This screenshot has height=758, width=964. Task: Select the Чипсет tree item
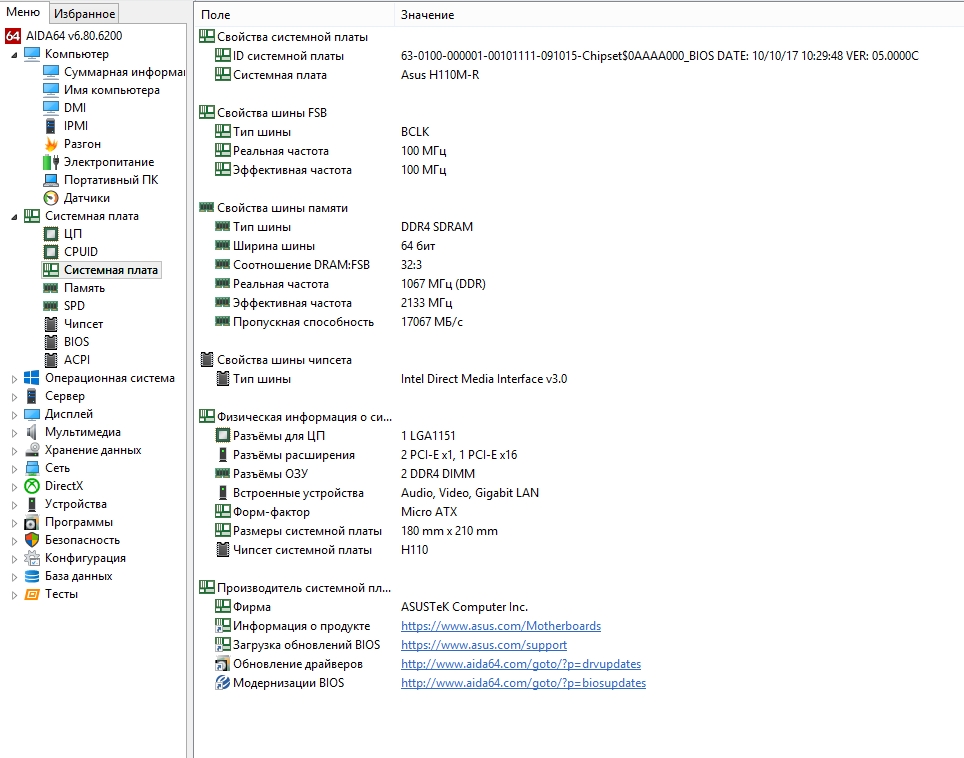84,324
